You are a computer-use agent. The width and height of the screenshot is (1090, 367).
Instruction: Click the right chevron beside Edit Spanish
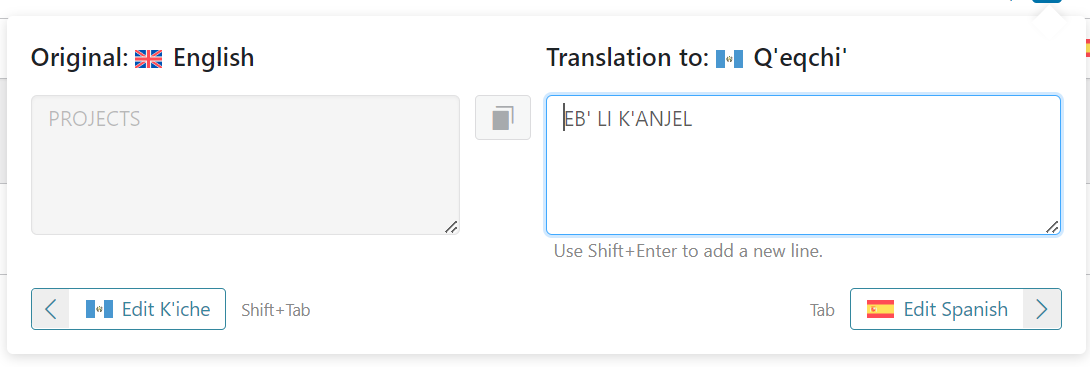click(x=1041, y=309)
